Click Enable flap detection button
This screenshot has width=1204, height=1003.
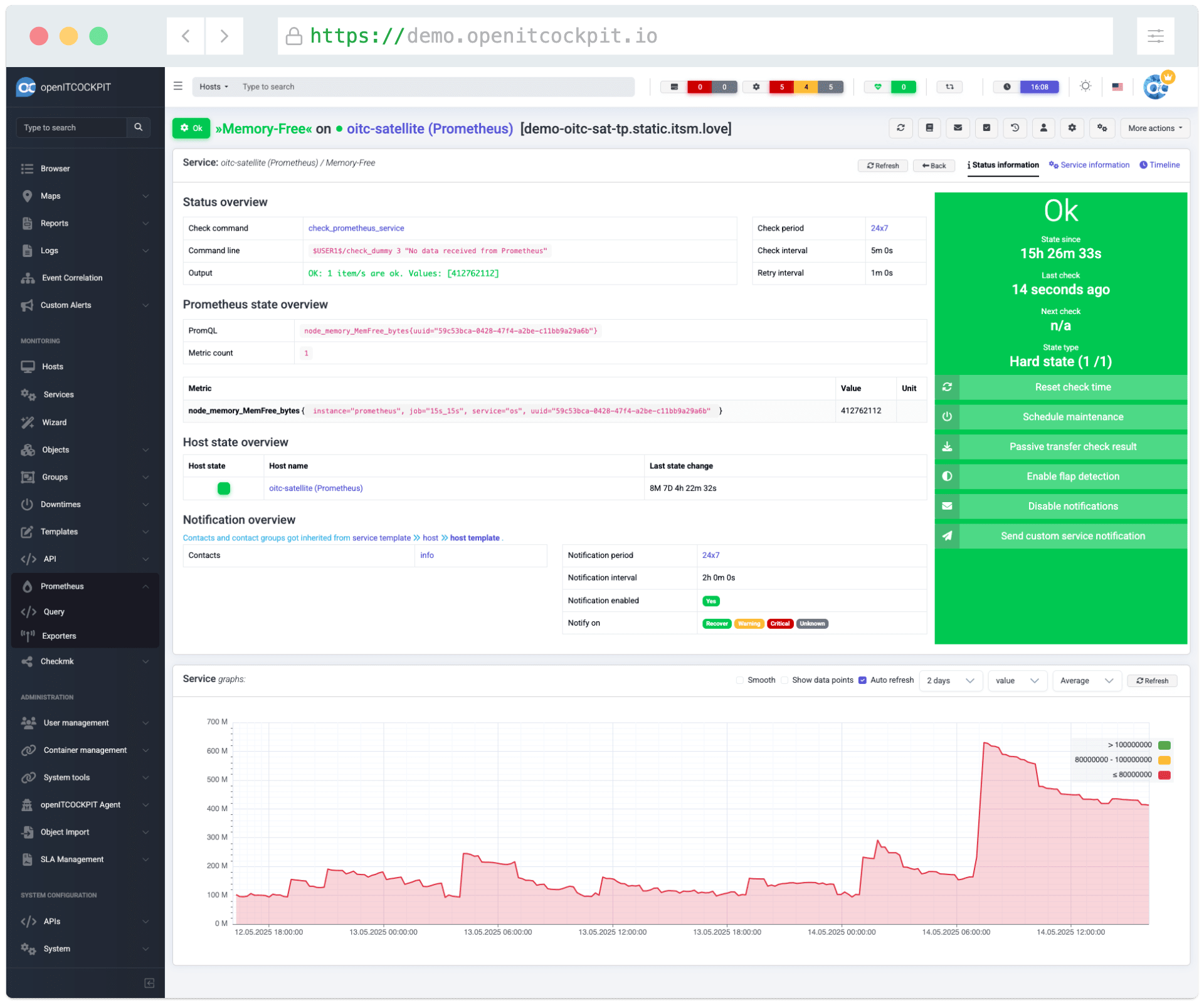click(x=1073, y=476)
